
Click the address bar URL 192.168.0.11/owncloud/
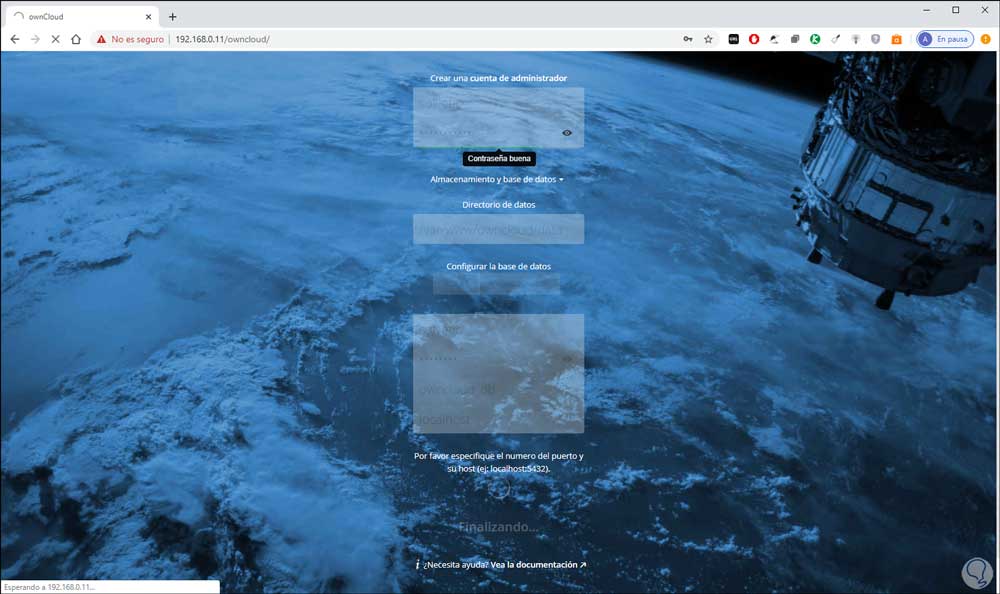(x=222, y=39)
